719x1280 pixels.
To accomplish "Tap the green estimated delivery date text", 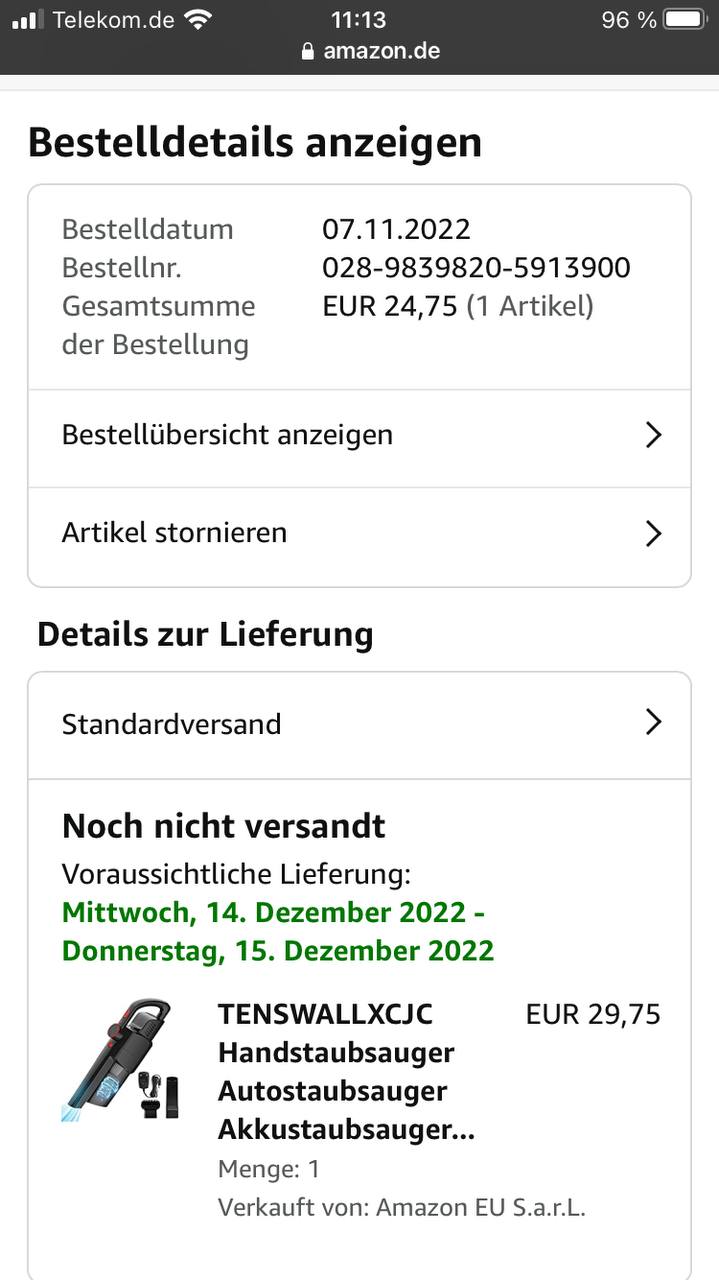I will click(277, 931).
